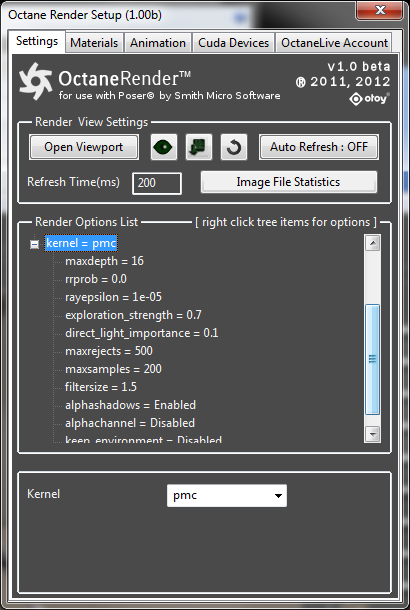Select exploration_strength = 0.7 item

(x=133, y=315)
